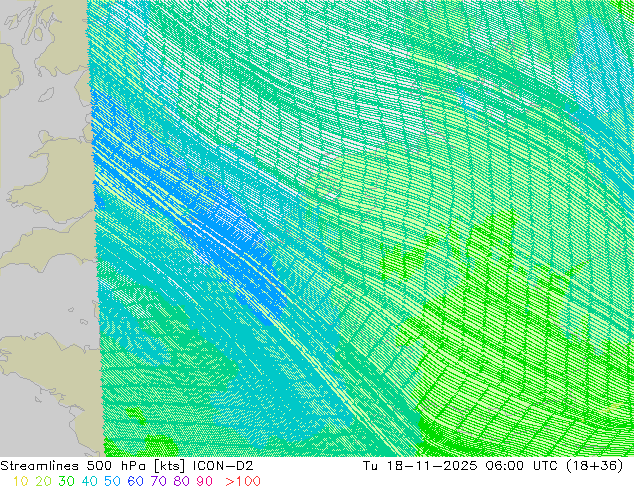Select the yellow 10 kts legend value
The height and width of the screenshot is (490, 634).
pos(21,482)
